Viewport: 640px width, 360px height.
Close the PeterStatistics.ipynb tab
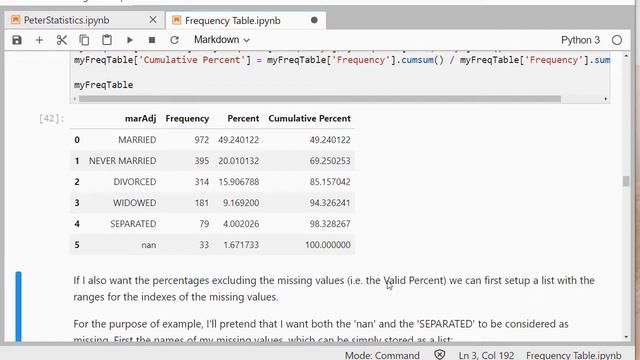click(x=153, y=20)
